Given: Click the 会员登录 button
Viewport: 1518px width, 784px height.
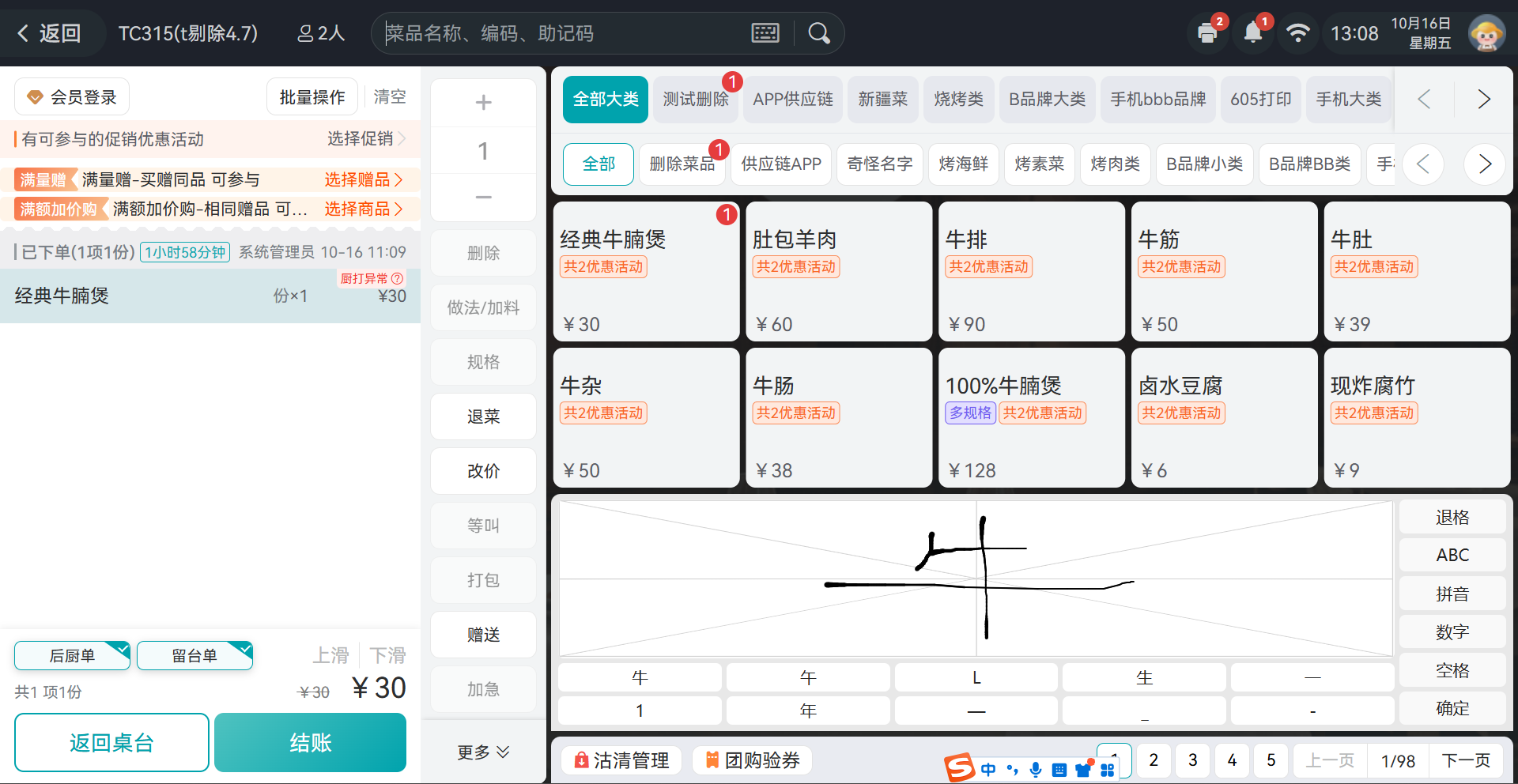Looking at the screenshot, I should (x=72, y=97).
